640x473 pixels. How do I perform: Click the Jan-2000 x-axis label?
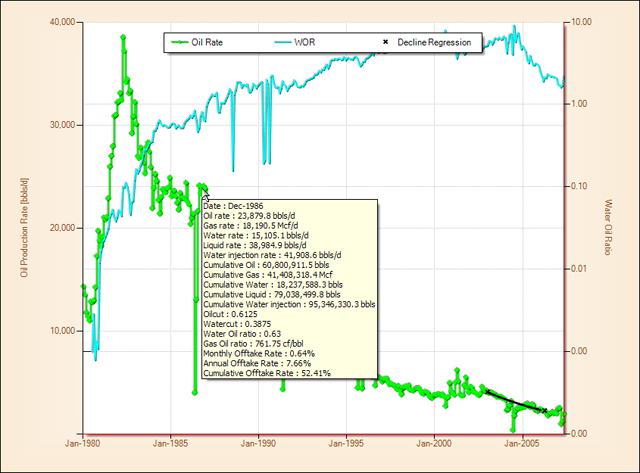[435, 441]
